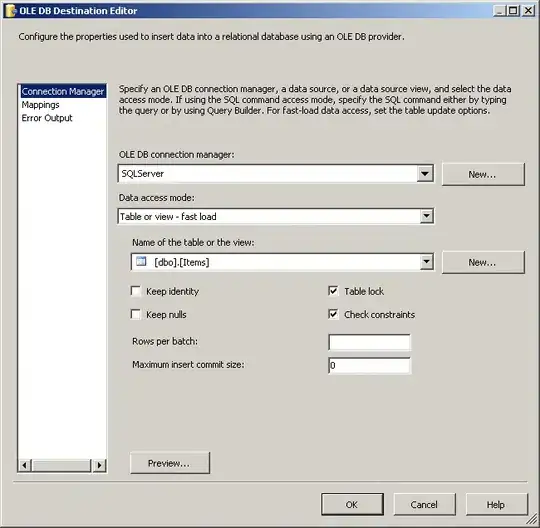Image resolution: width=540 pixels, height=528 pixels.
Task: Maximize the editor window
Action: pyautogui.click(x=512, y=11)
